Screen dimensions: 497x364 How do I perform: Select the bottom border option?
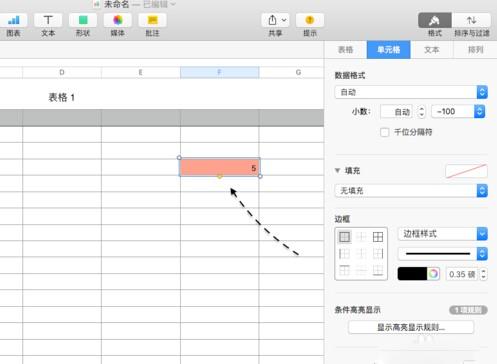tap(378, 270)
